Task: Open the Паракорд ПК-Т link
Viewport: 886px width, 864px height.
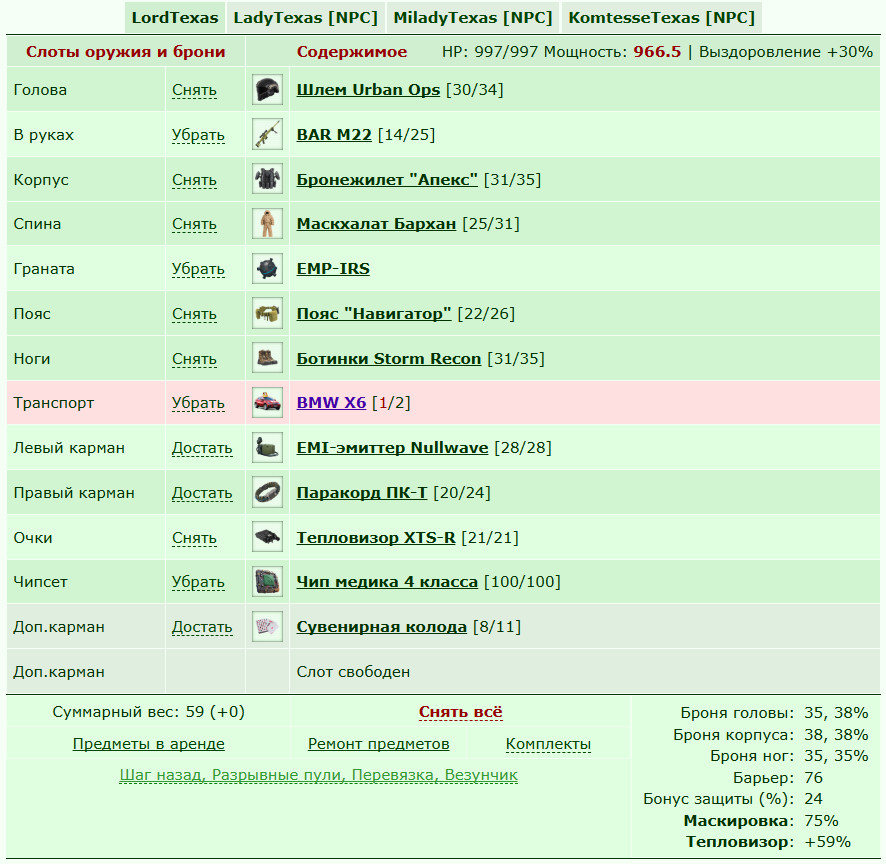Action: pyautogui.click(x=362, y=493)
